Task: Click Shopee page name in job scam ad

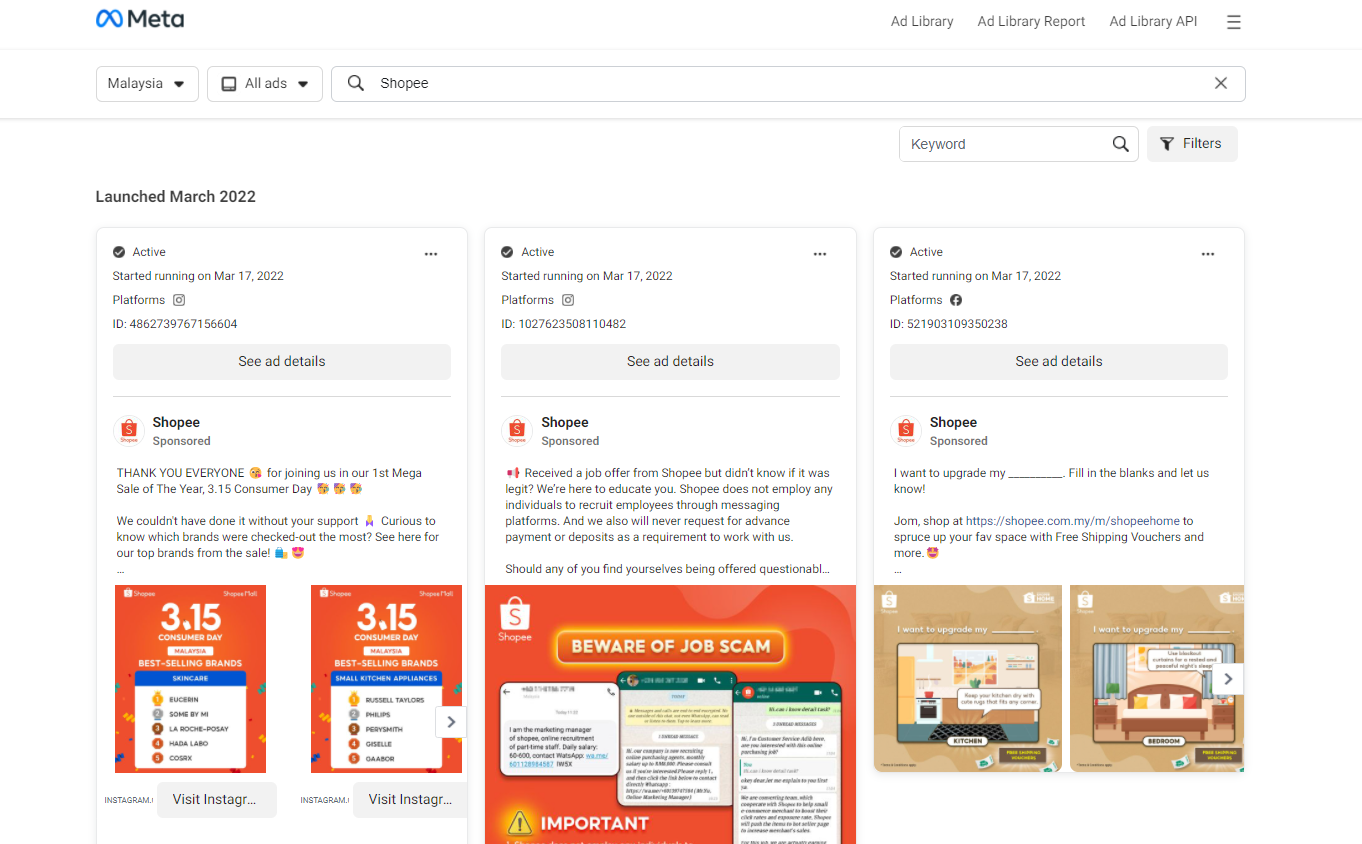Action: click(565, 423)
